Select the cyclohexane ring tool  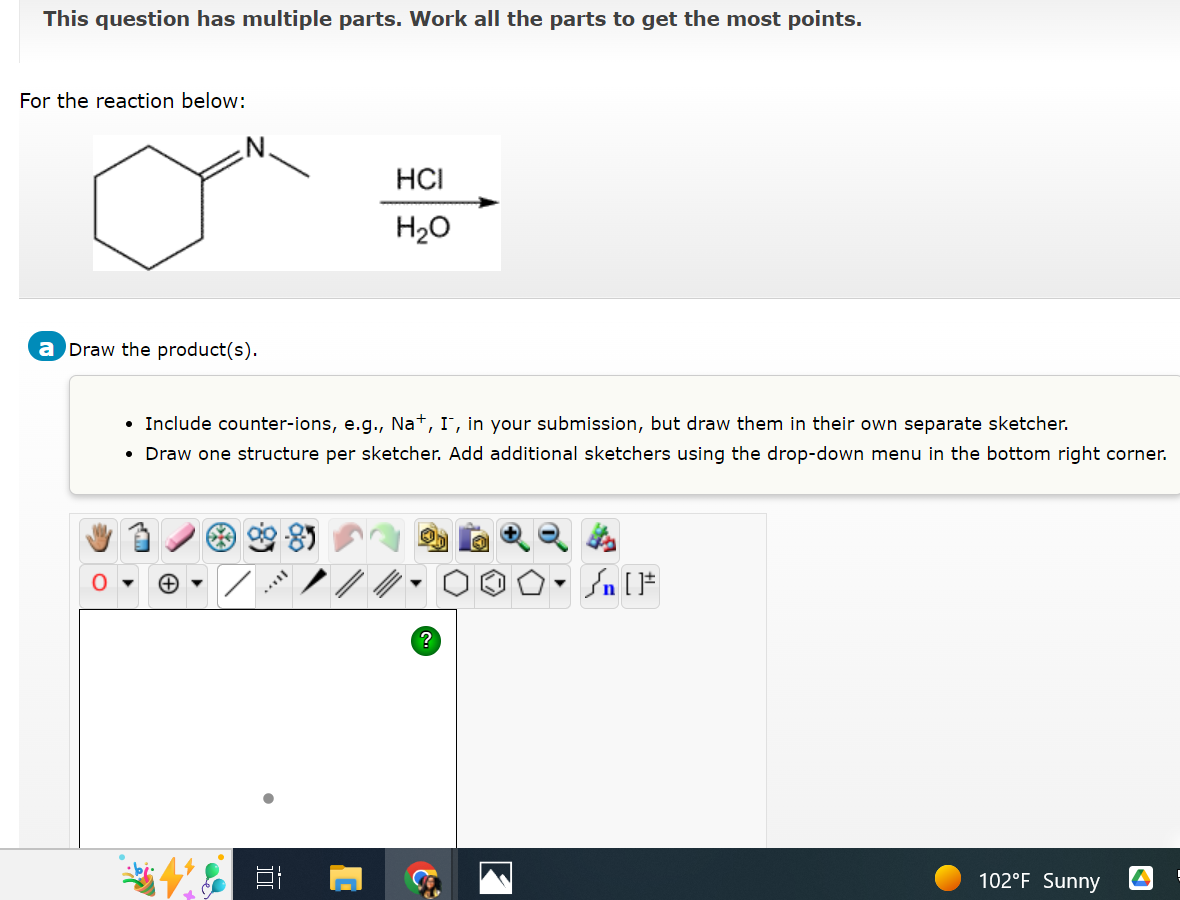coord(455,584)
